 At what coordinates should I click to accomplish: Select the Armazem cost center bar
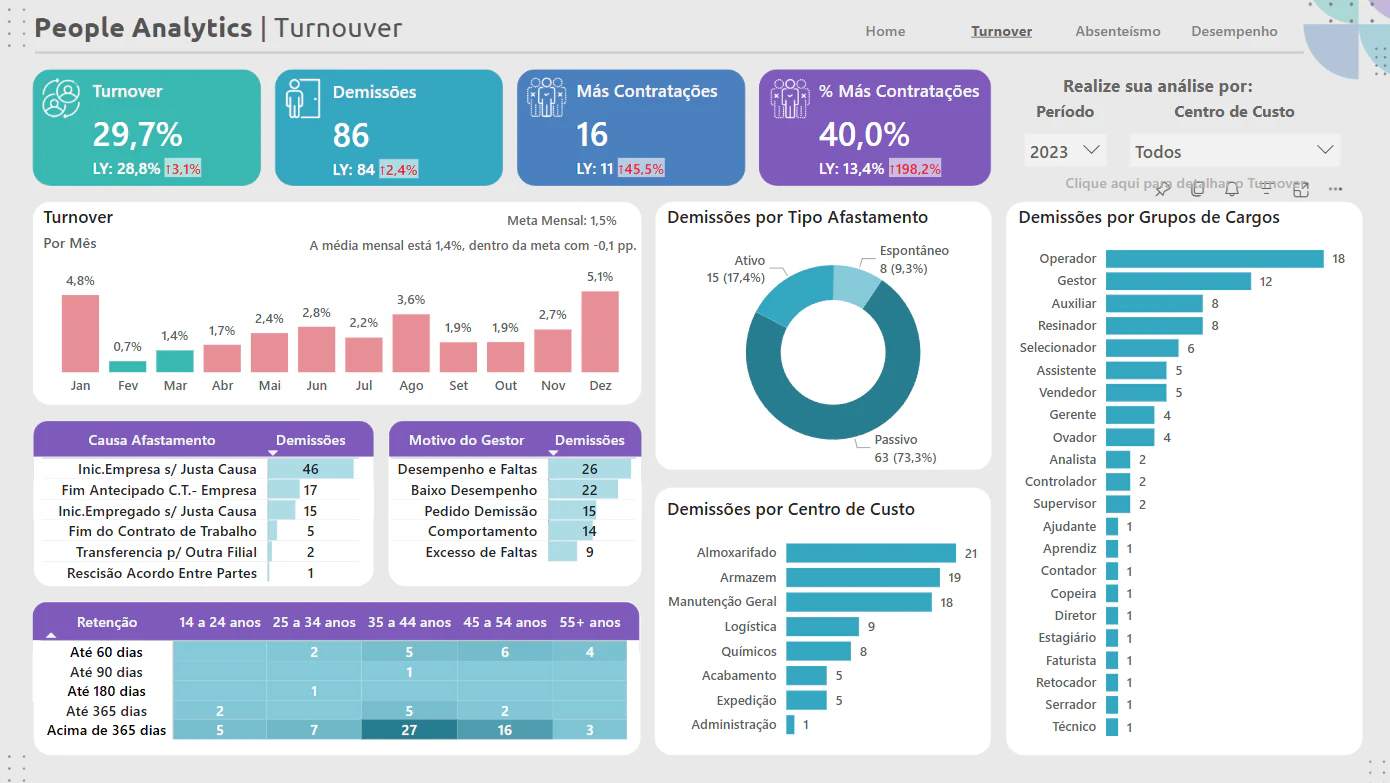tap(863, 577)
